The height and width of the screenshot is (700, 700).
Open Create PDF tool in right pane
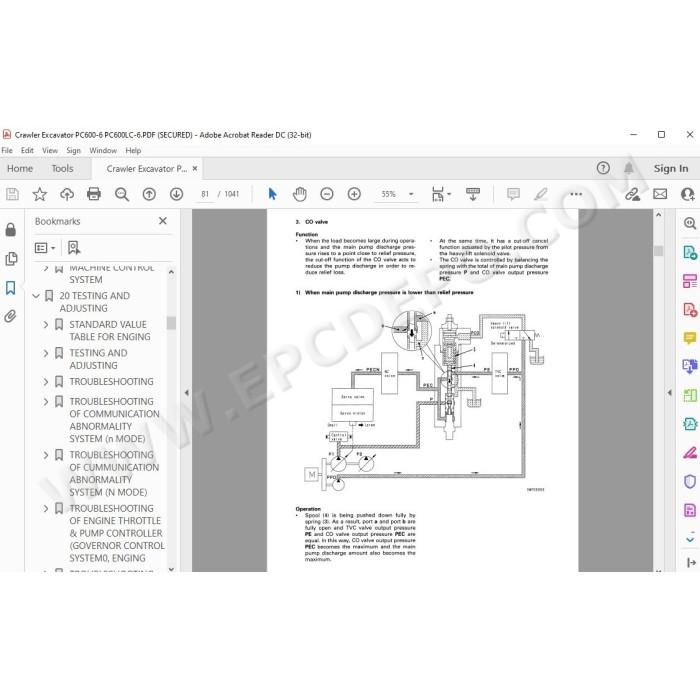(x=690, y=309)
